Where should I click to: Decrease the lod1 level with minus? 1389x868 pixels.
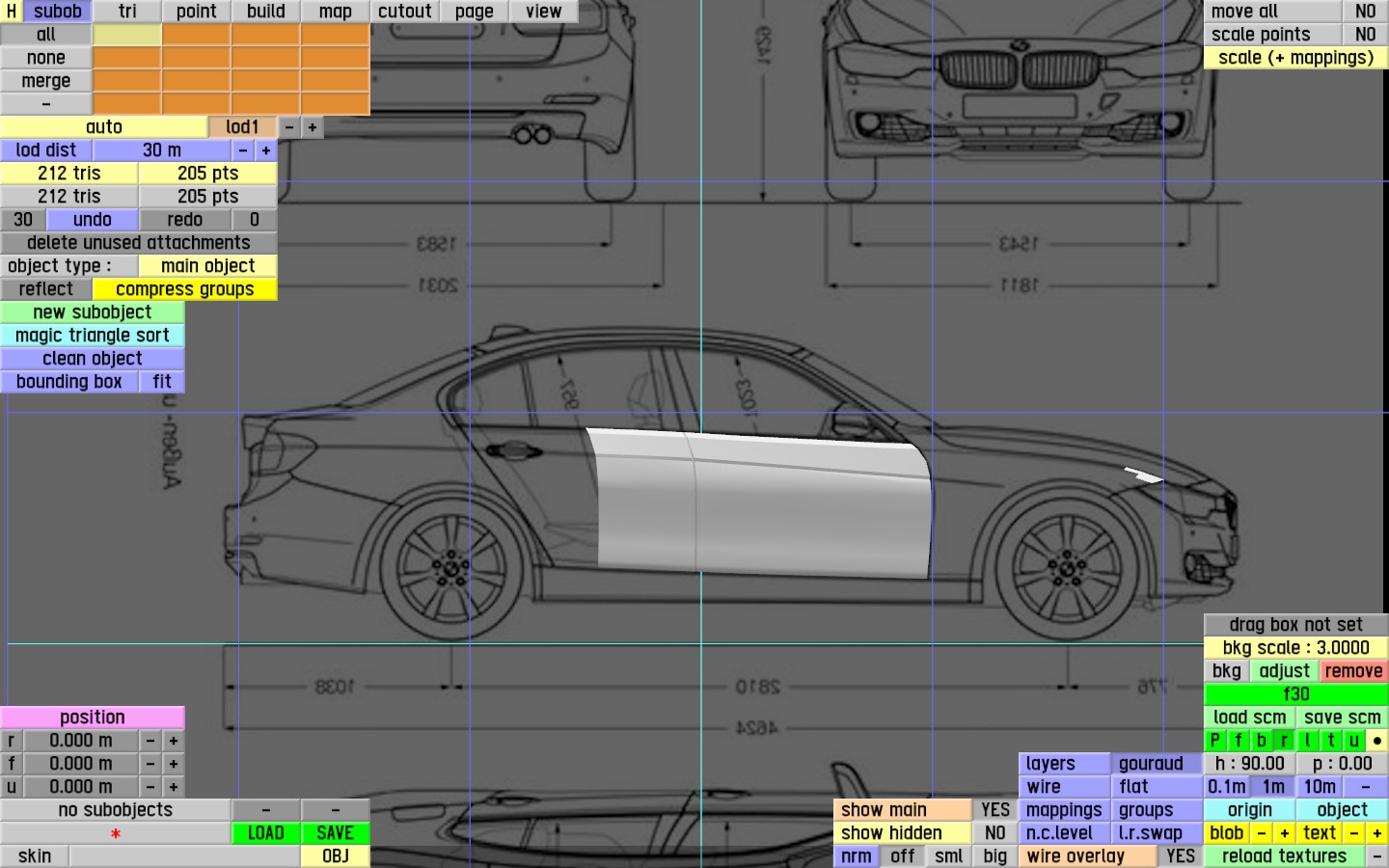coord(289,127)
